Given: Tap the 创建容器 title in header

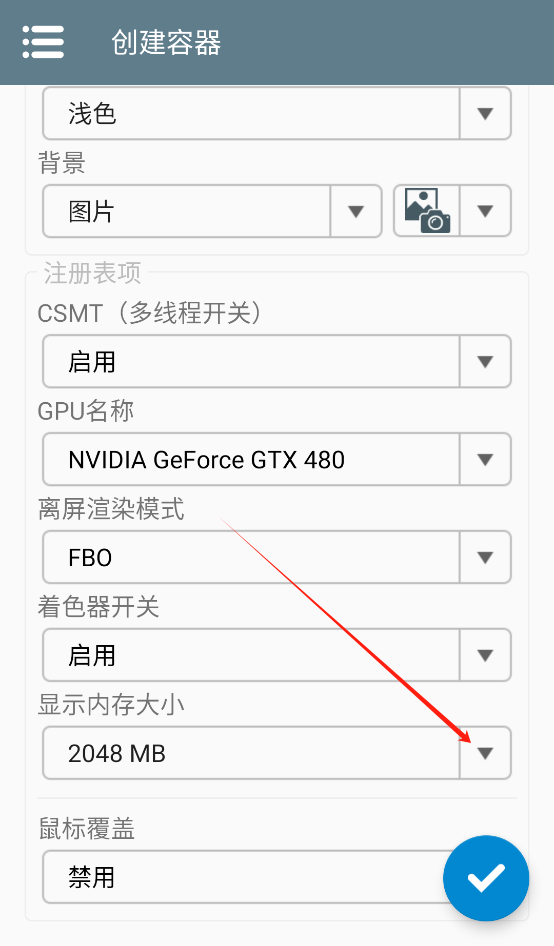Looking at the screenshot, I should pos(166,43).
